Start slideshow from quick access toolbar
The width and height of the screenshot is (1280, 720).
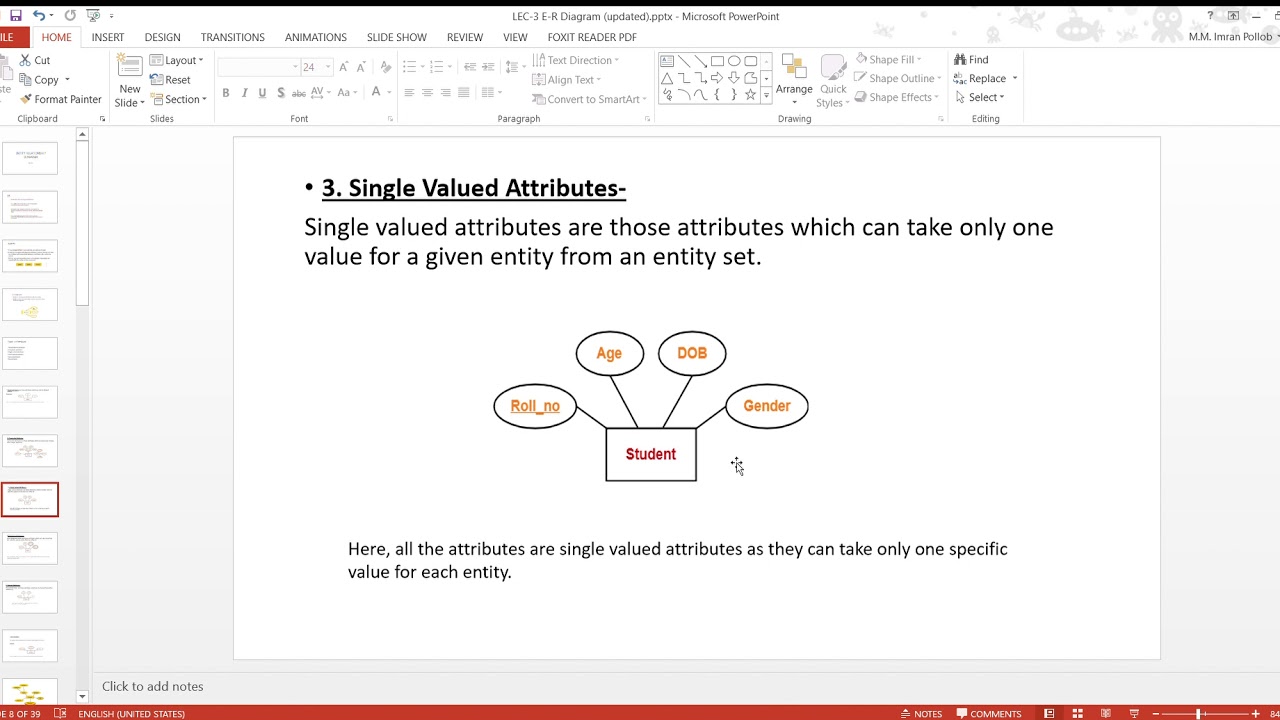[93, 15]
